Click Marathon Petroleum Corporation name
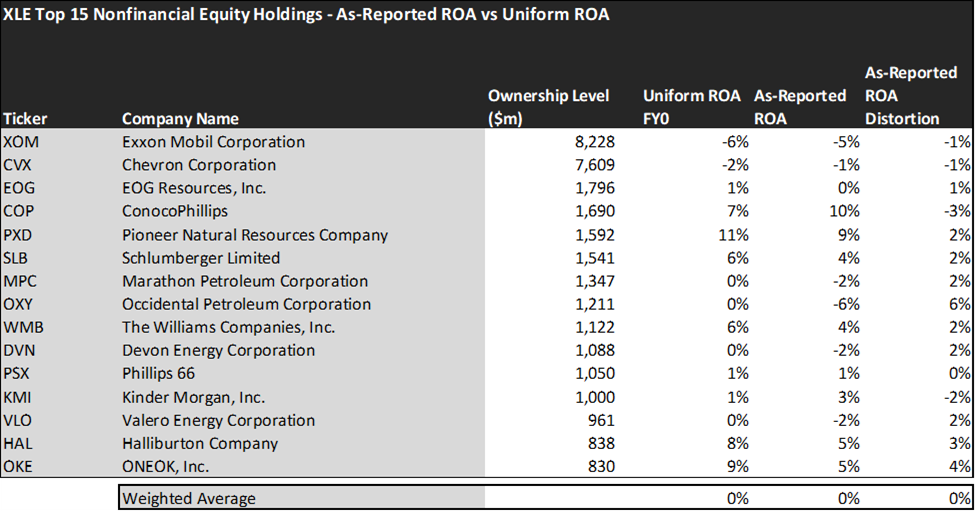The image size is (975, 511). [245, 282]
